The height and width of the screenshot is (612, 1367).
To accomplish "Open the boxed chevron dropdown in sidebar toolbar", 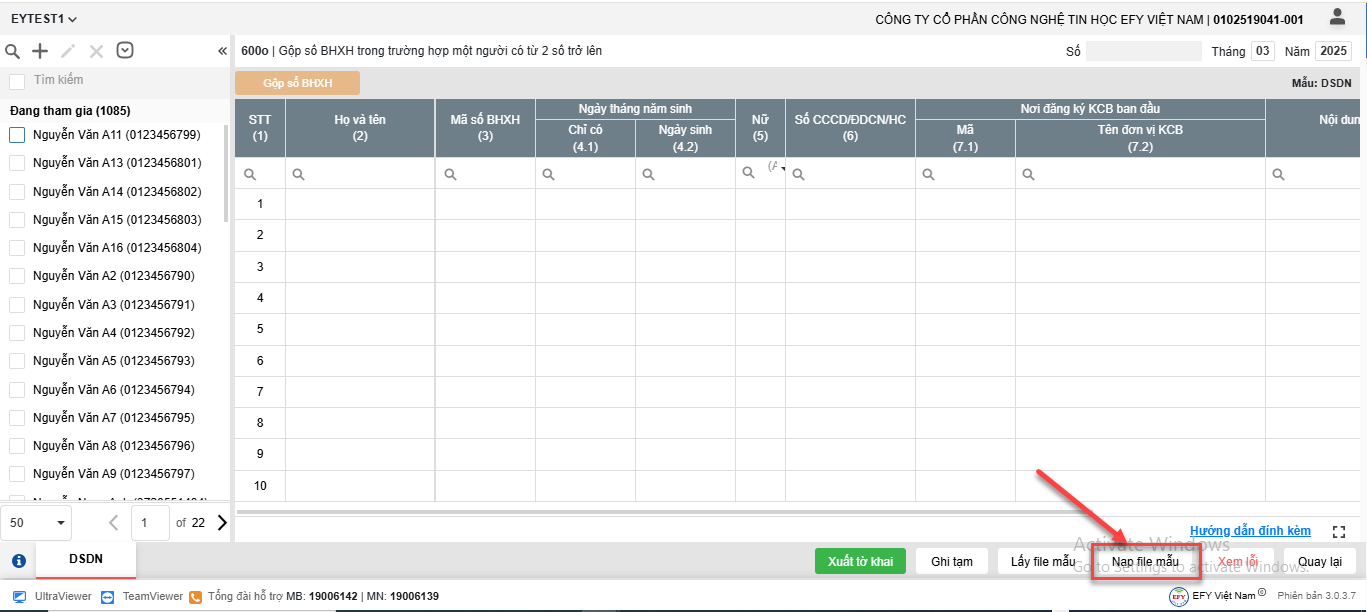I will [125, 51].
